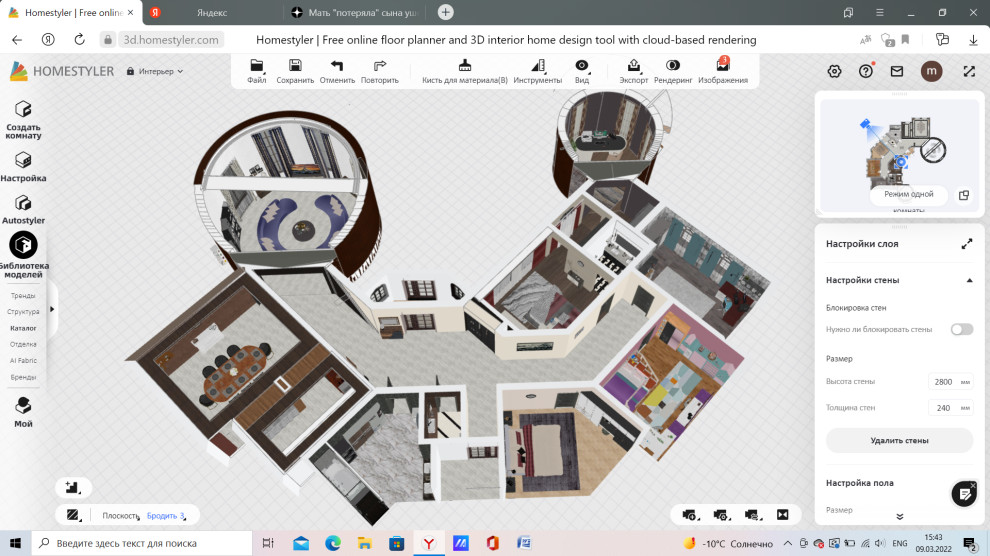Enable Режим одной комнаты single-room mode

[908, 194]
